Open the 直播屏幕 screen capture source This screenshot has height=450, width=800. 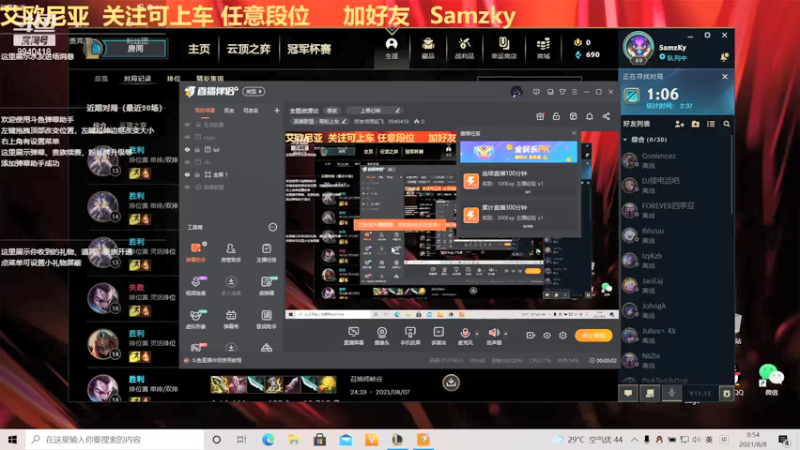[353, 336]
